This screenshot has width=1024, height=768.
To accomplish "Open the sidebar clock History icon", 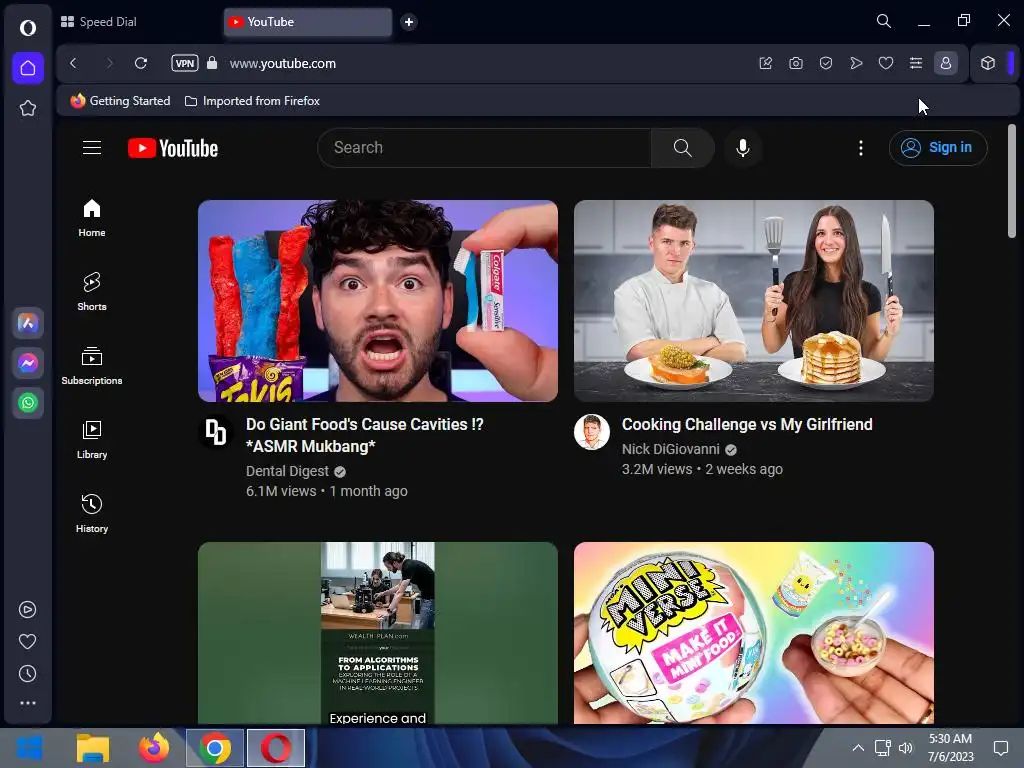I will tap(27, 673).
